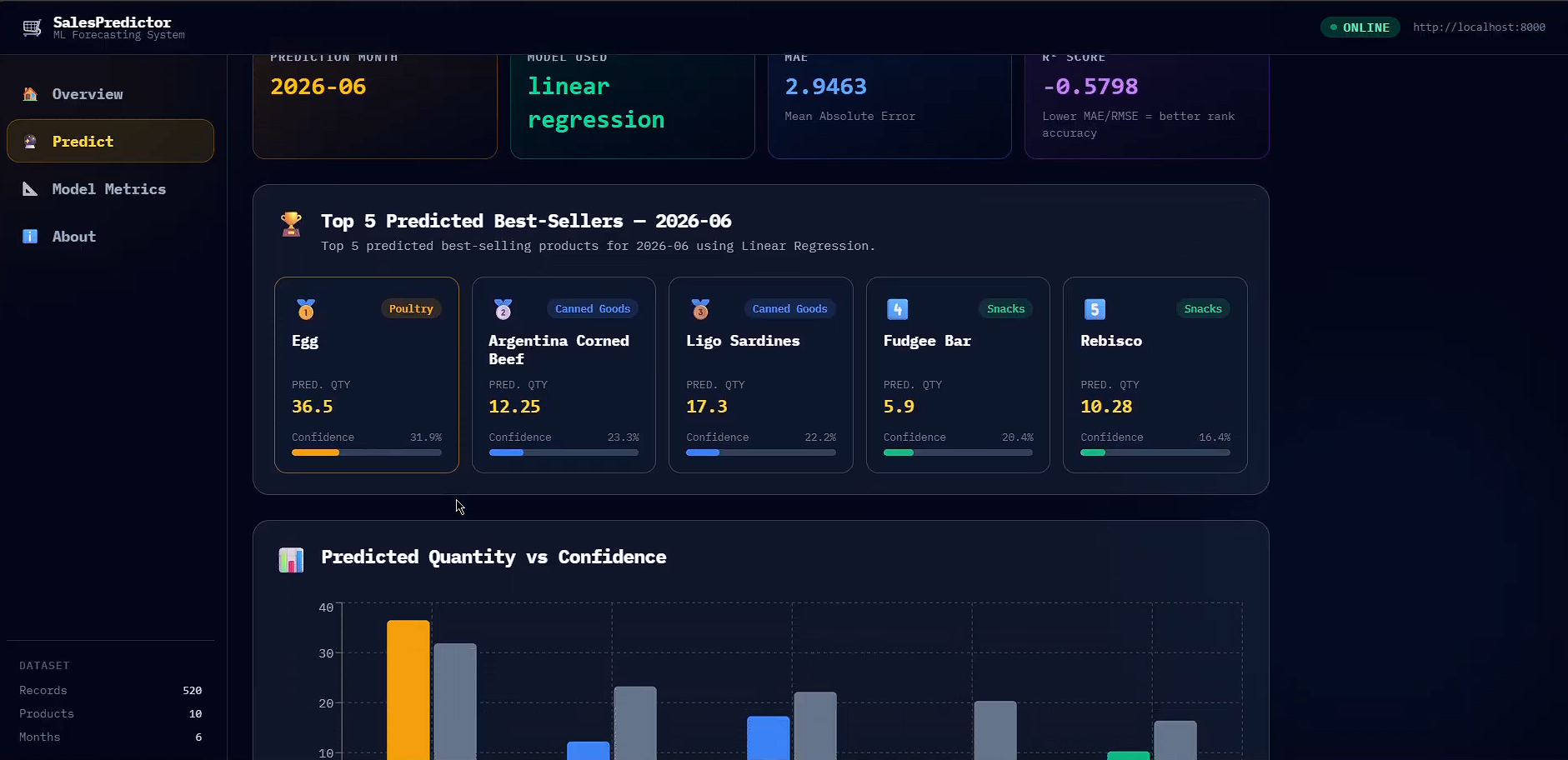
Task: Click the Poultry category tag on Egg
Action: click(411, 309)
